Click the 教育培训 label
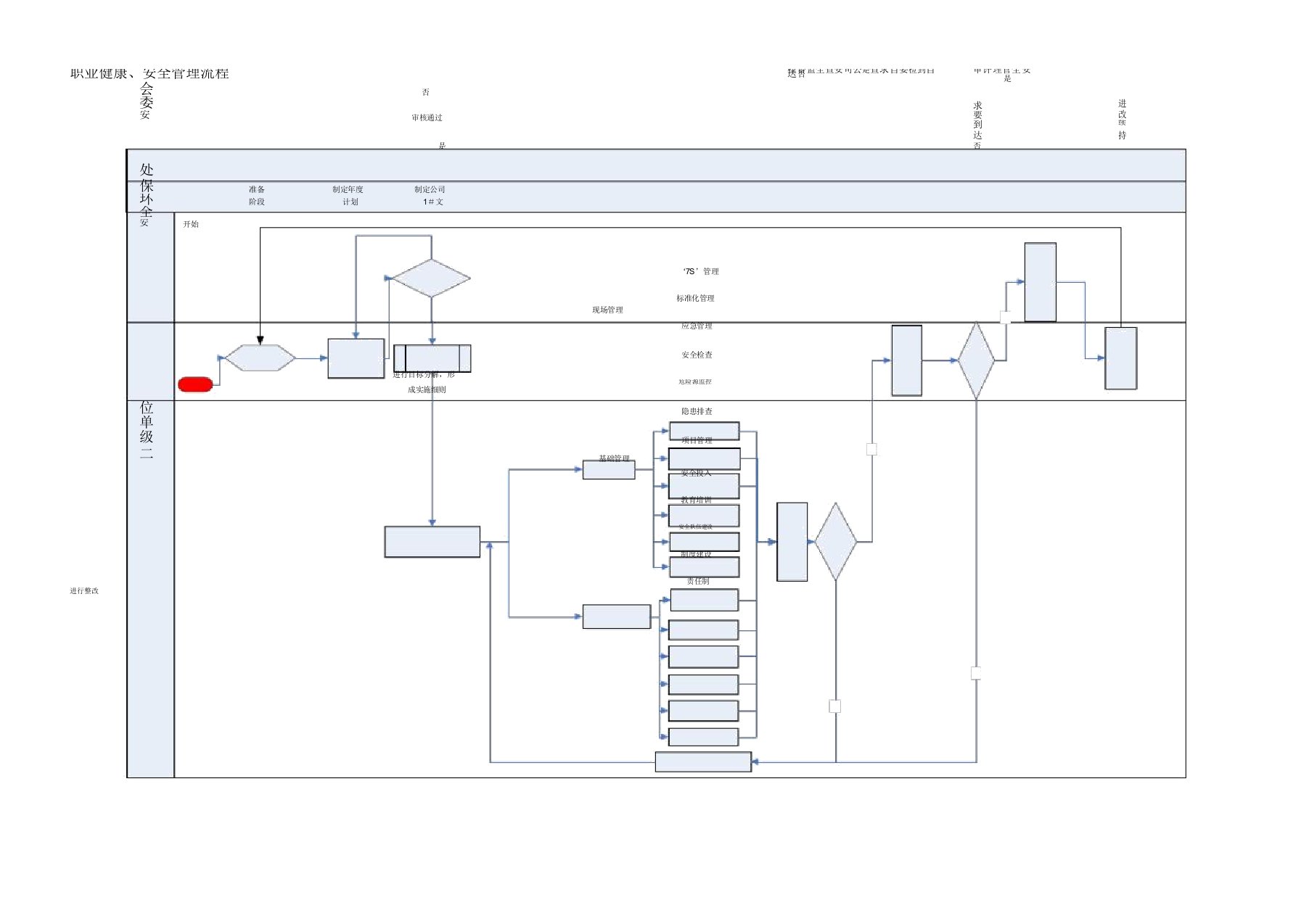The width and height of the screenshot is (1309, 924). point(697,500)
